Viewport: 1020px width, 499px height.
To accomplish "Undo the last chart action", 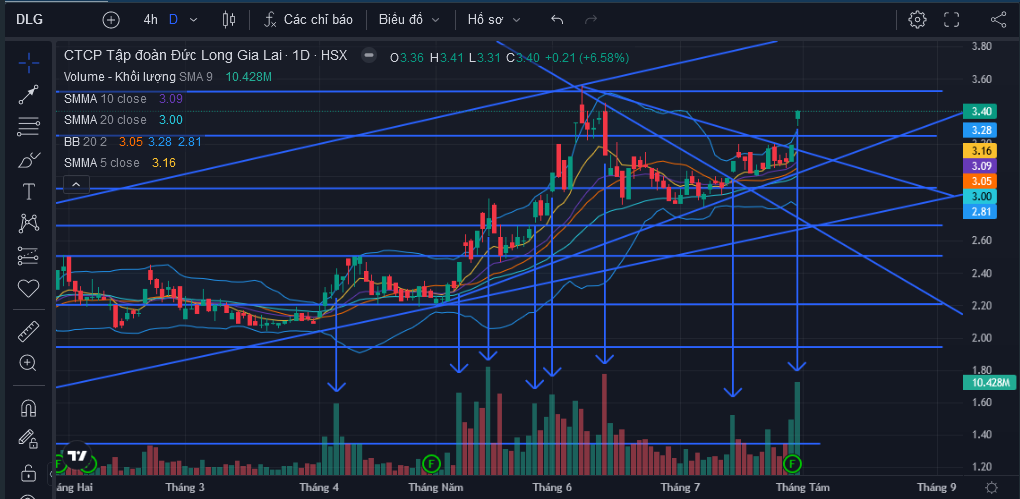I will pyautogui.click(x=557, y=20).
